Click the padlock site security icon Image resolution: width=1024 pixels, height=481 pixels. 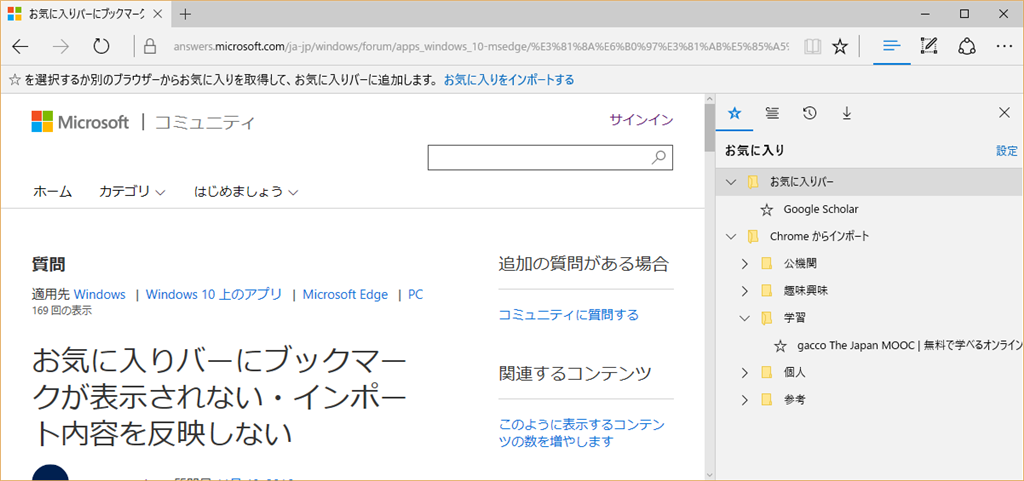tap(150, 46)
